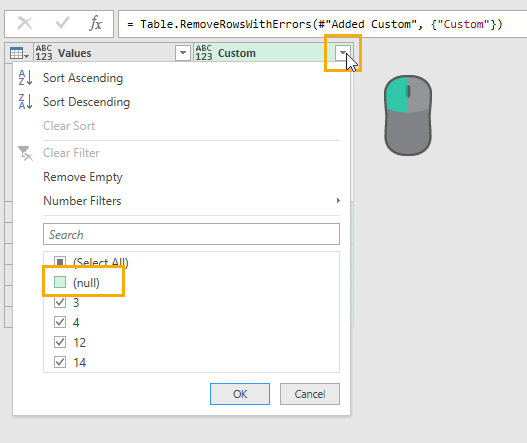Toggle the checkbox for value 12

coord(60,342)
